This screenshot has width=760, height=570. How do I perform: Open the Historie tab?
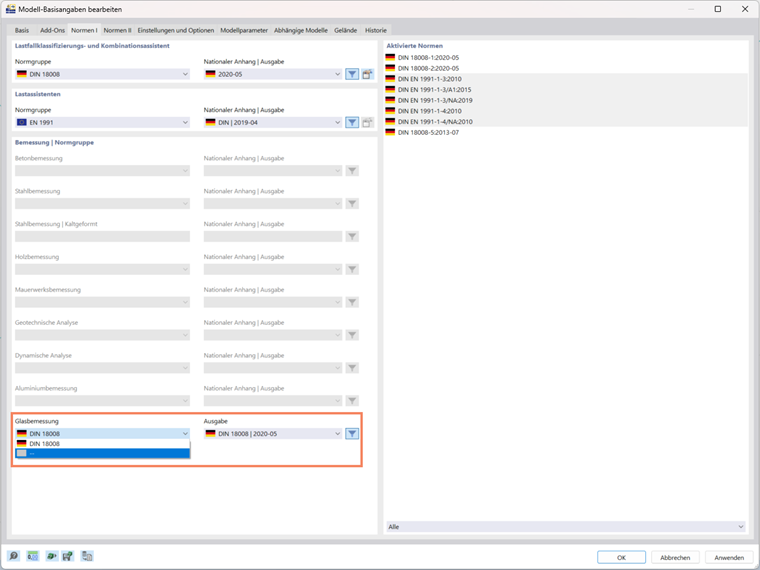[x=376, y=30]
